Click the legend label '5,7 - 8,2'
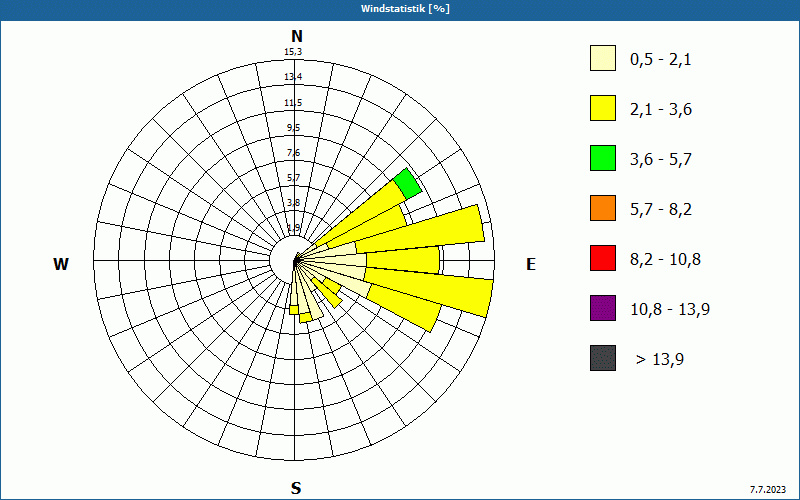 click(661, 210)
